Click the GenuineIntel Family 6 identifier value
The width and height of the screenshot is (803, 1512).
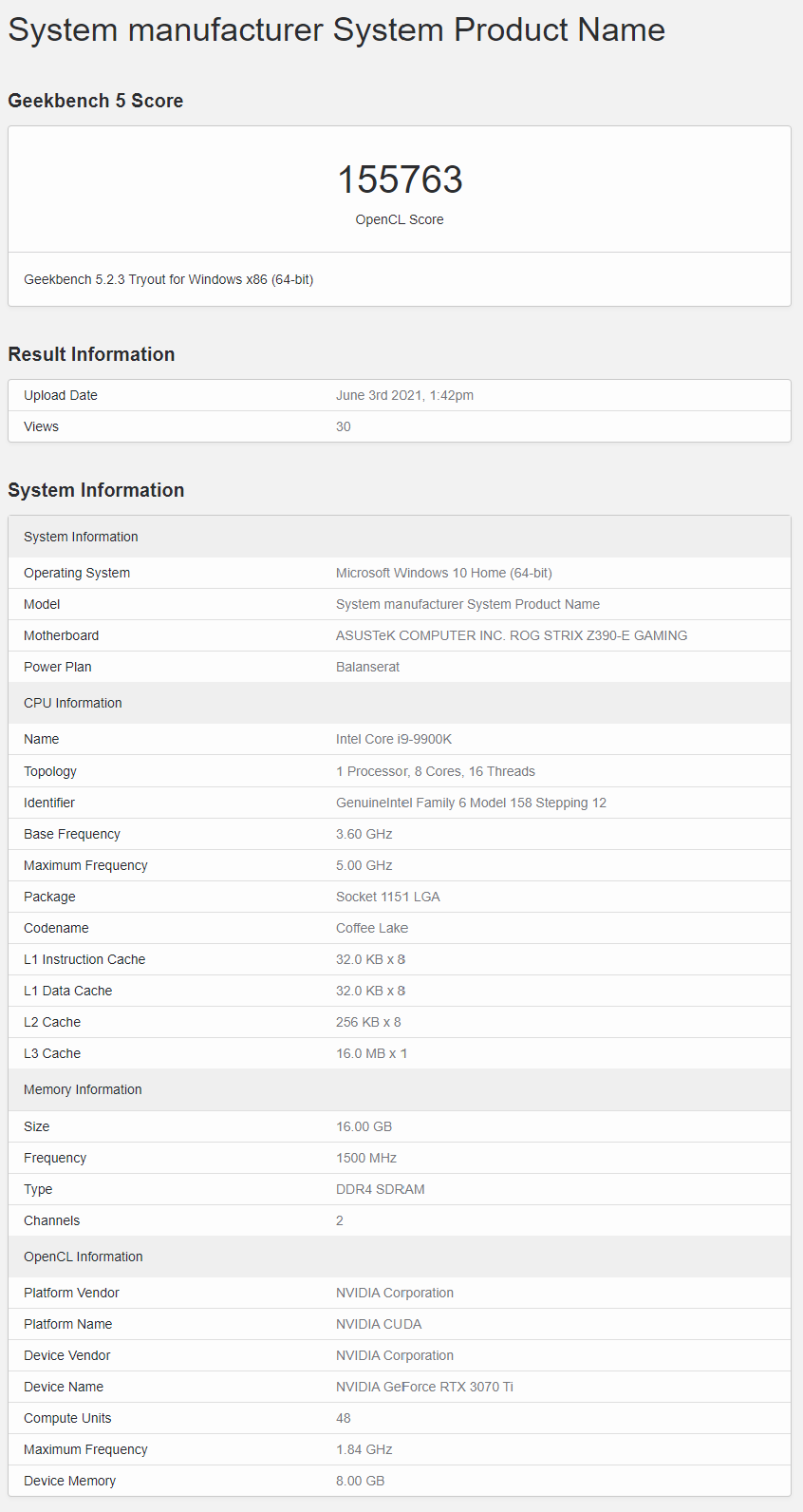pyautogui.click(x=471, y=803)
